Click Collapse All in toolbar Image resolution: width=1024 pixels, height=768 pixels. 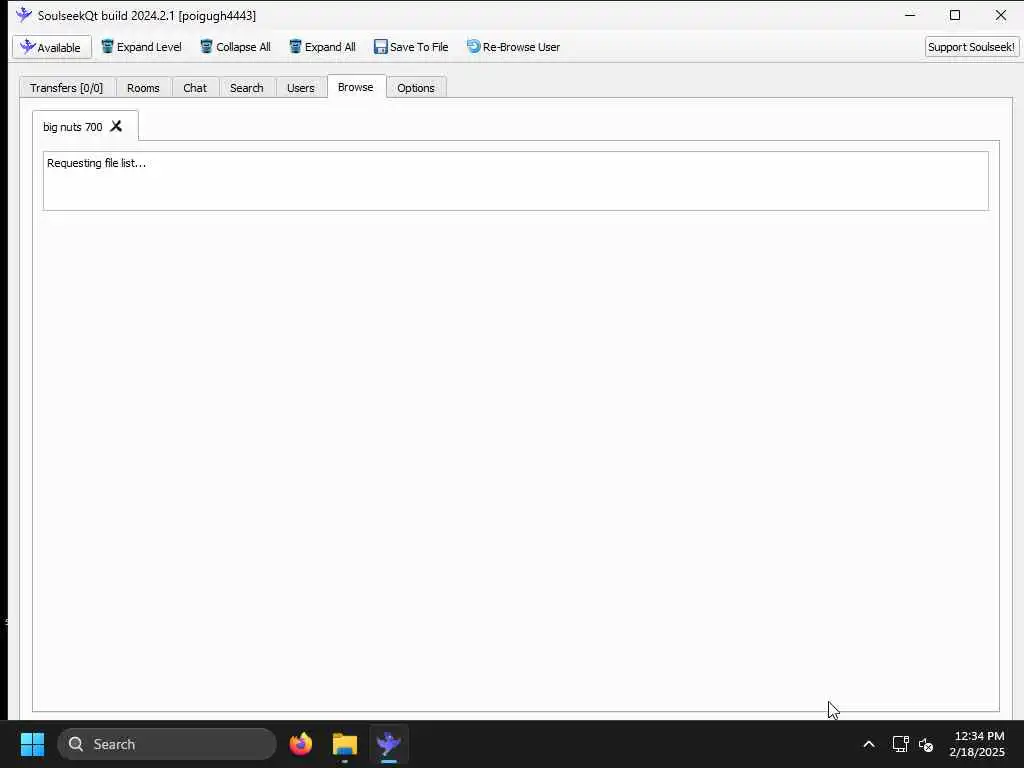pyautogui.click(x=235, y=47)
